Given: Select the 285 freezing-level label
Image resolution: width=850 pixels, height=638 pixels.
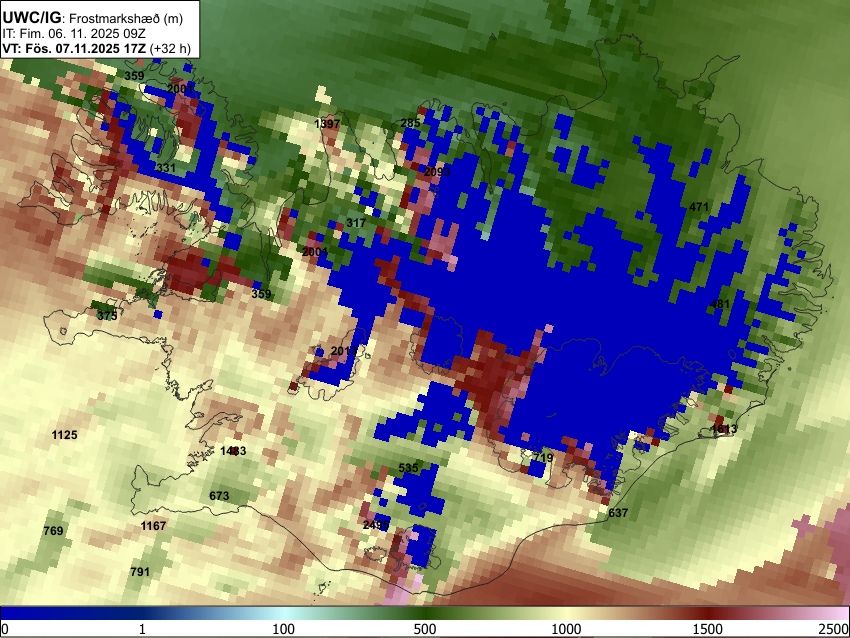Looking at the screenshot, I should (410, 123).
